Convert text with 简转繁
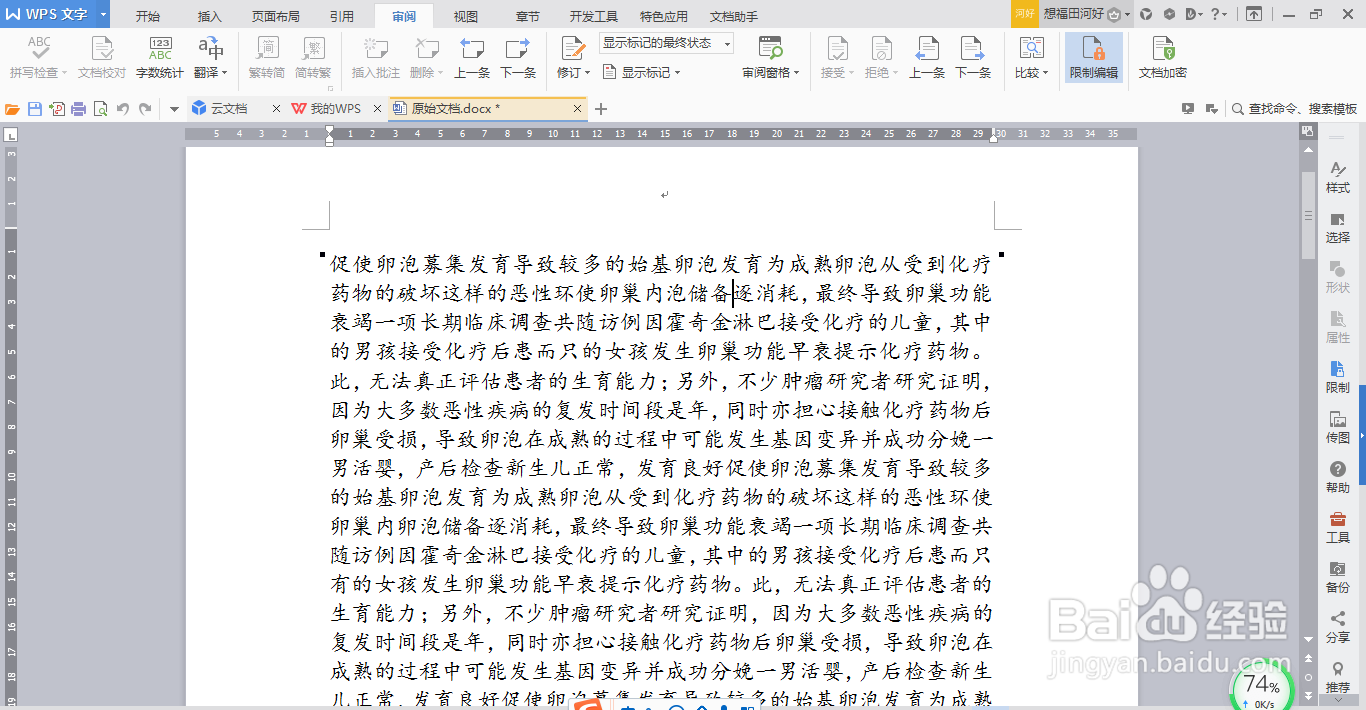The height and width of the screenshot is (710, 1366). (313, 56)
